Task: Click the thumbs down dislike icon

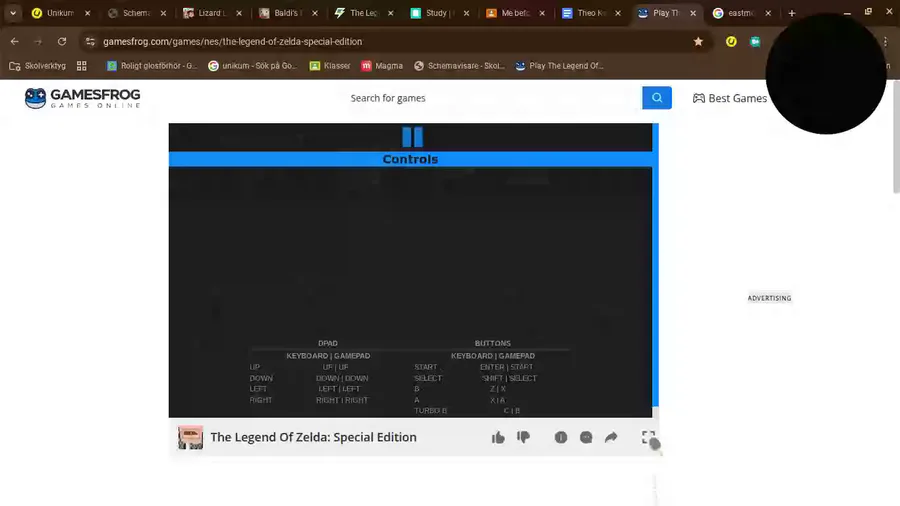Action: (x=523, y=437)
